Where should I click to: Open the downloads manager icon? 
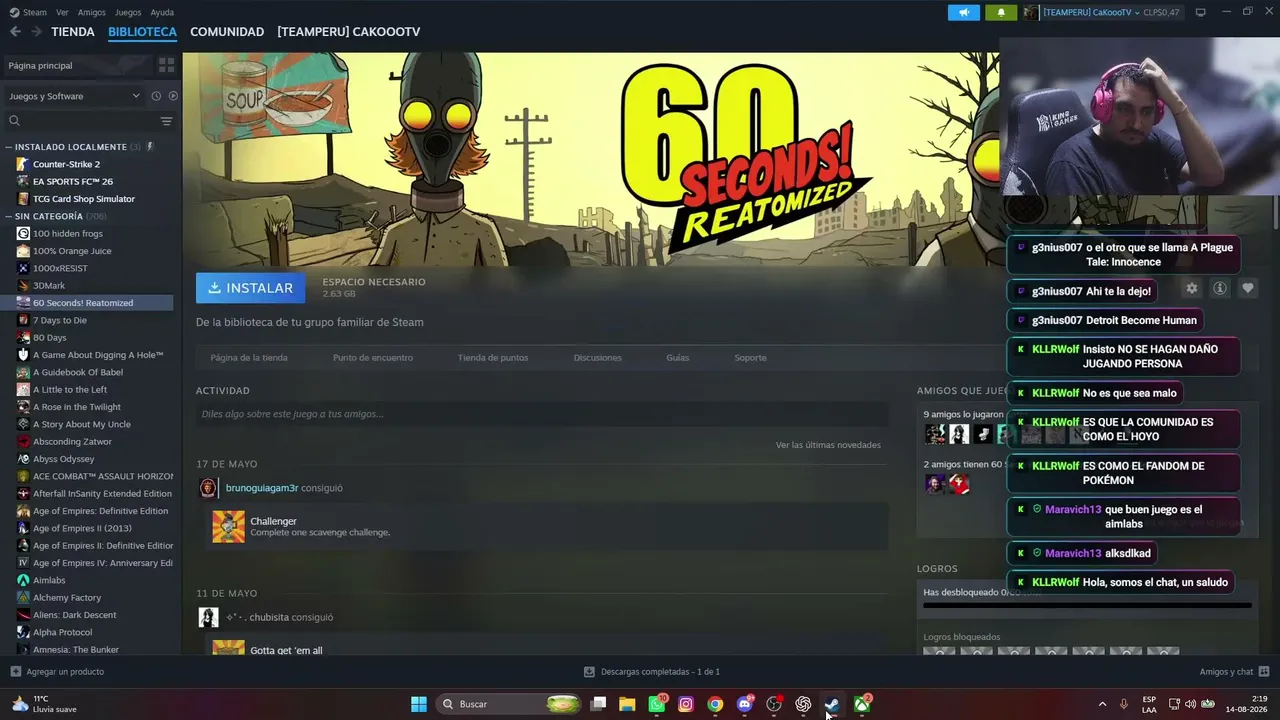(x=590, y=672)
